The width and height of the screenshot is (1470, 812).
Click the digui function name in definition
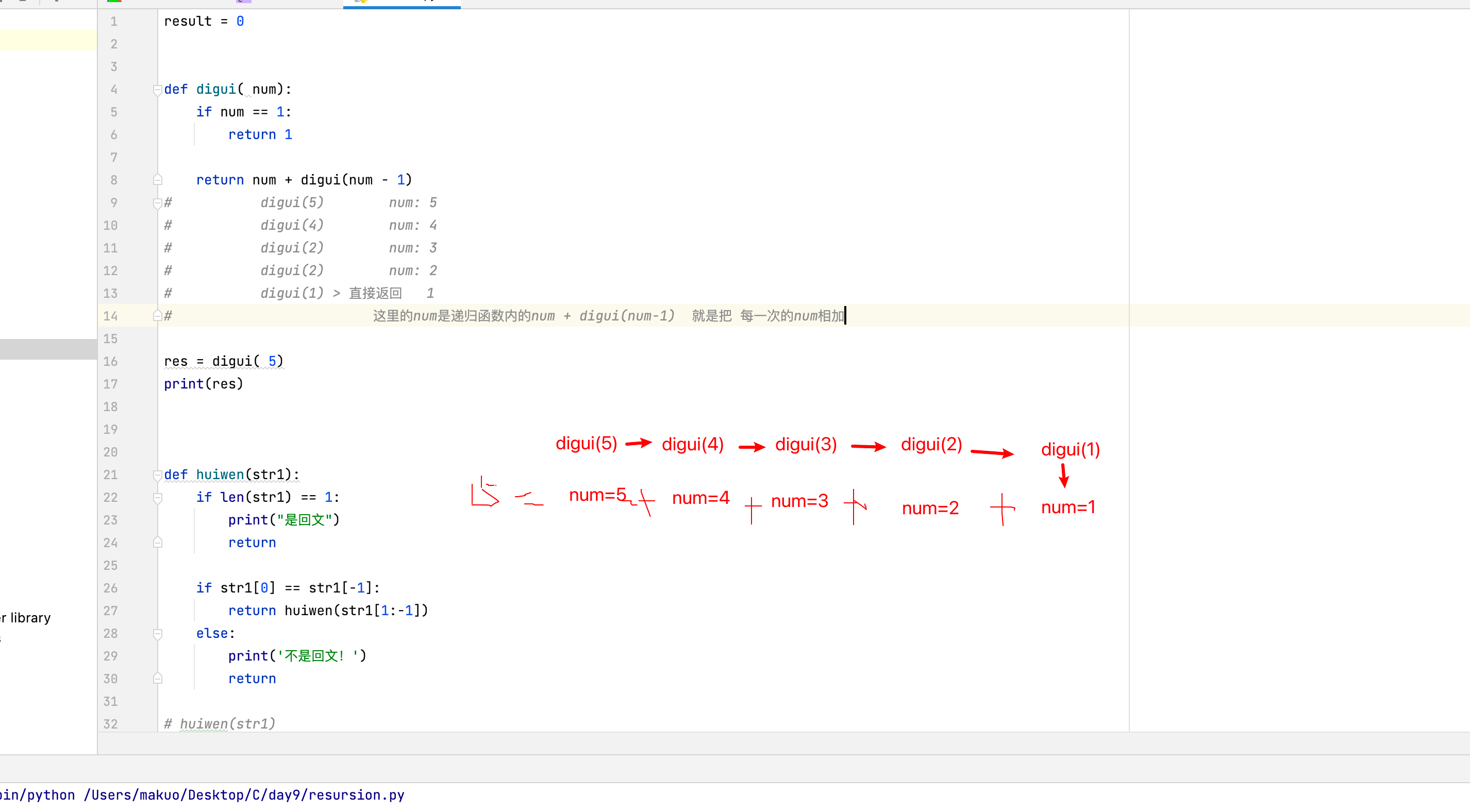coord(215,90)
